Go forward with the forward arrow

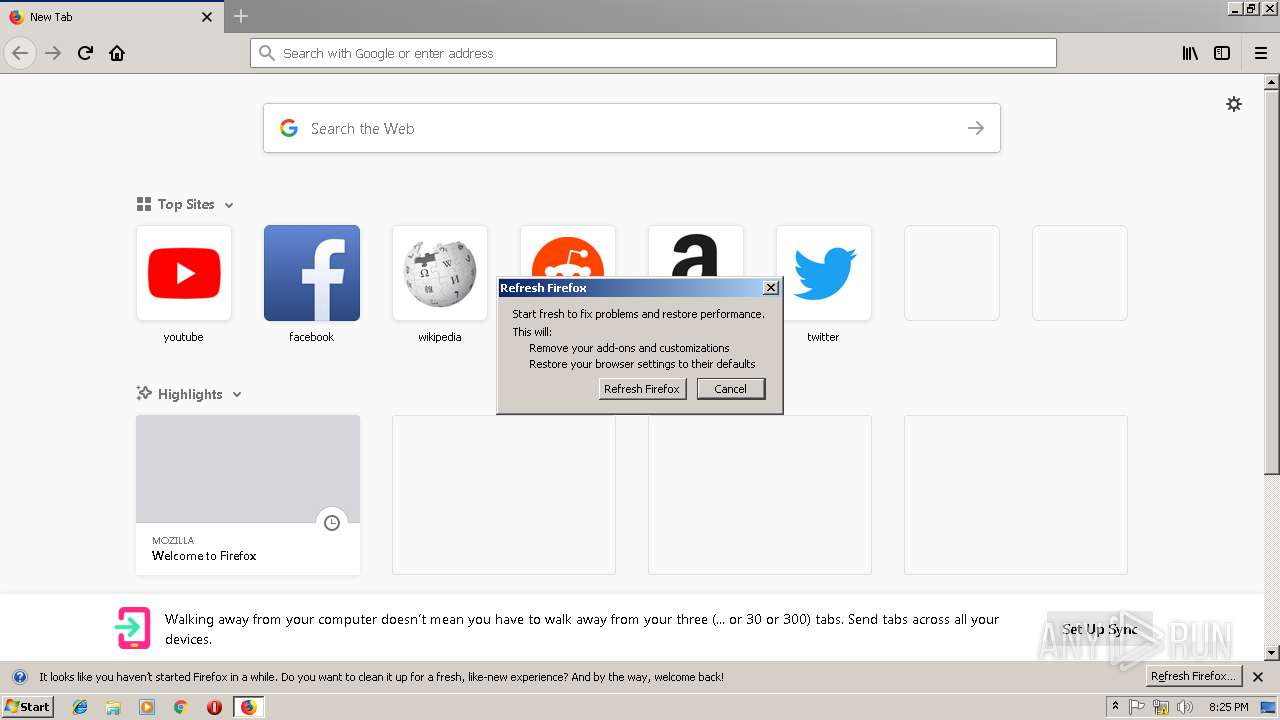(54, 53)
